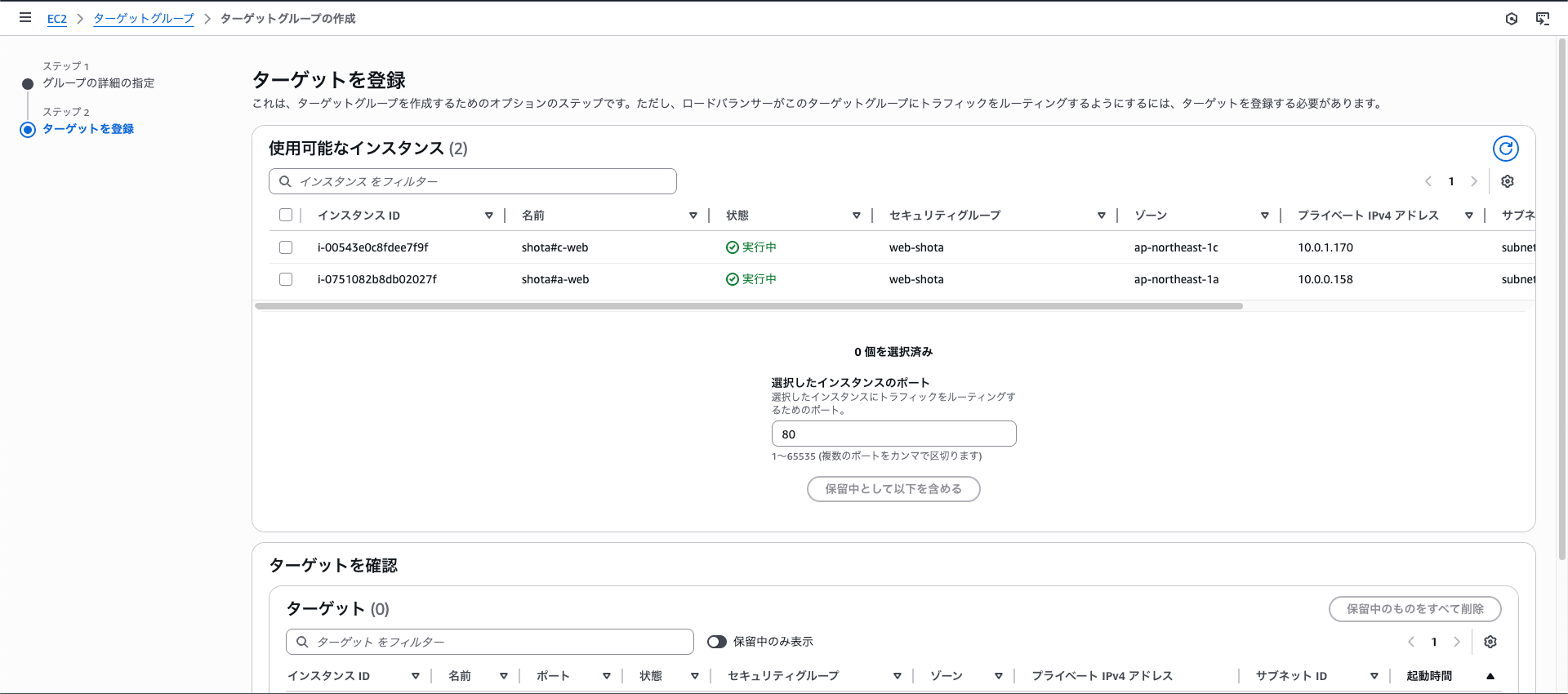
Task: Sort targets table by instance ID arrow
Action: (416, 676)
